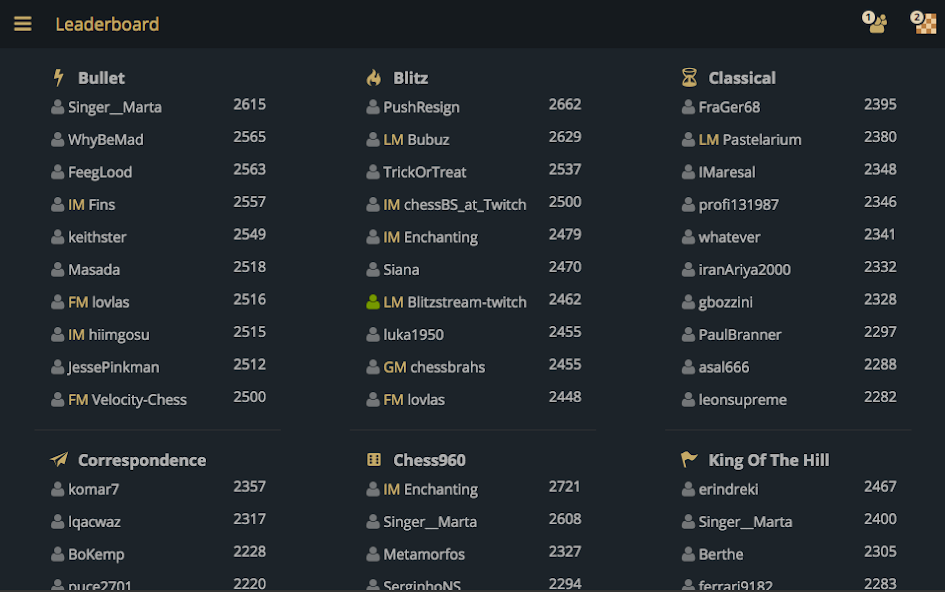View PushResign's Blitz profile
Image resolution: width=945 pixels, height=592 pixels.
[x=423, y=107]
